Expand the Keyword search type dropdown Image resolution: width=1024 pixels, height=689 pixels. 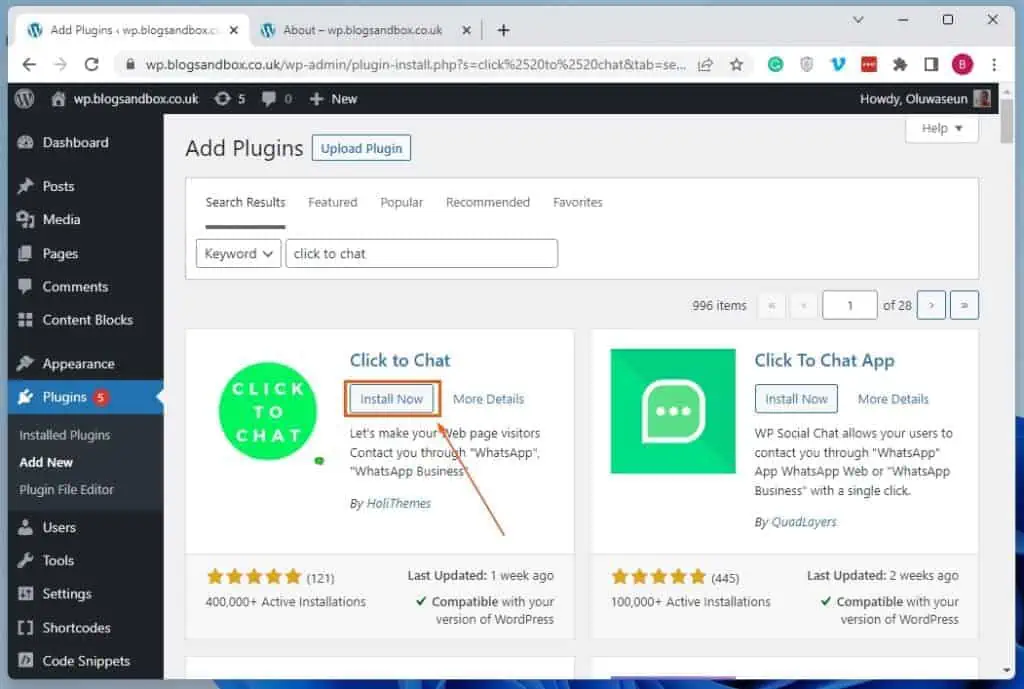pyautogui.click(x=238, y=254)
